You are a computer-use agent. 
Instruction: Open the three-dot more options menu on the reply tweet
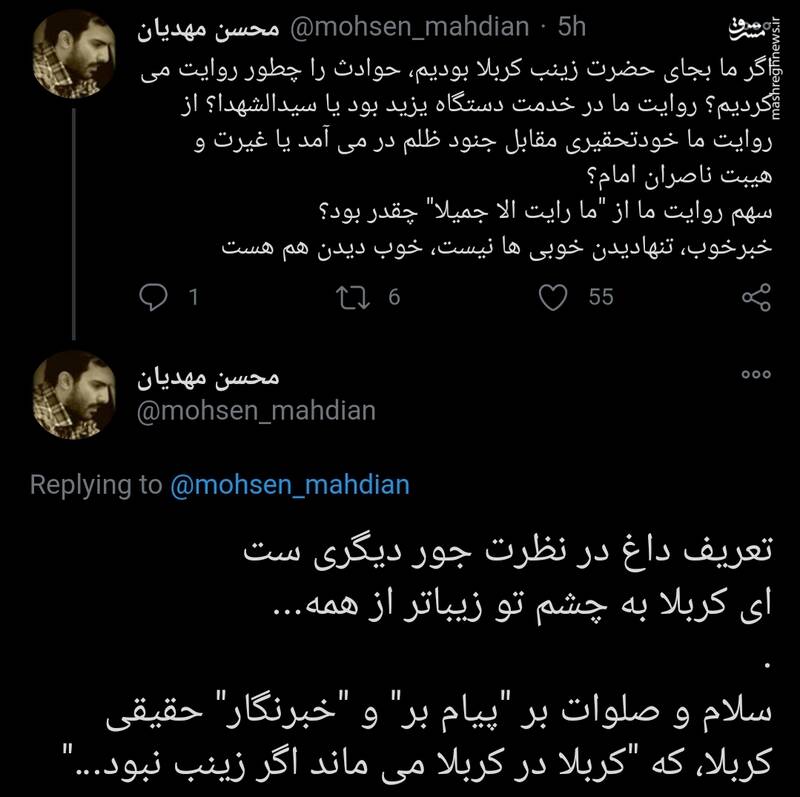(755, 374)
